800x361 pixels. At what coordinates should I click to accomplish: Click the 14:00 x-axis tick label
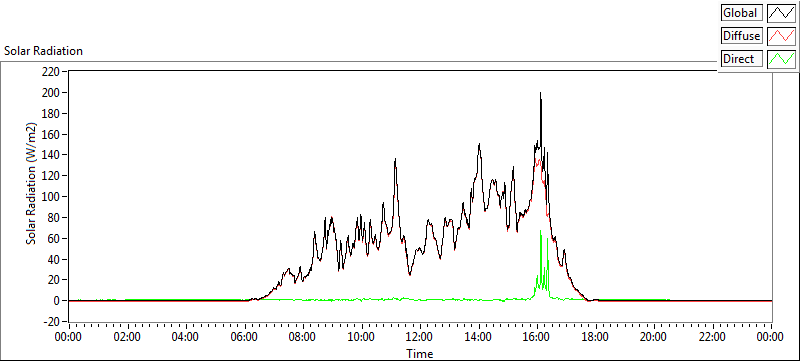click(x=479, y=337)
